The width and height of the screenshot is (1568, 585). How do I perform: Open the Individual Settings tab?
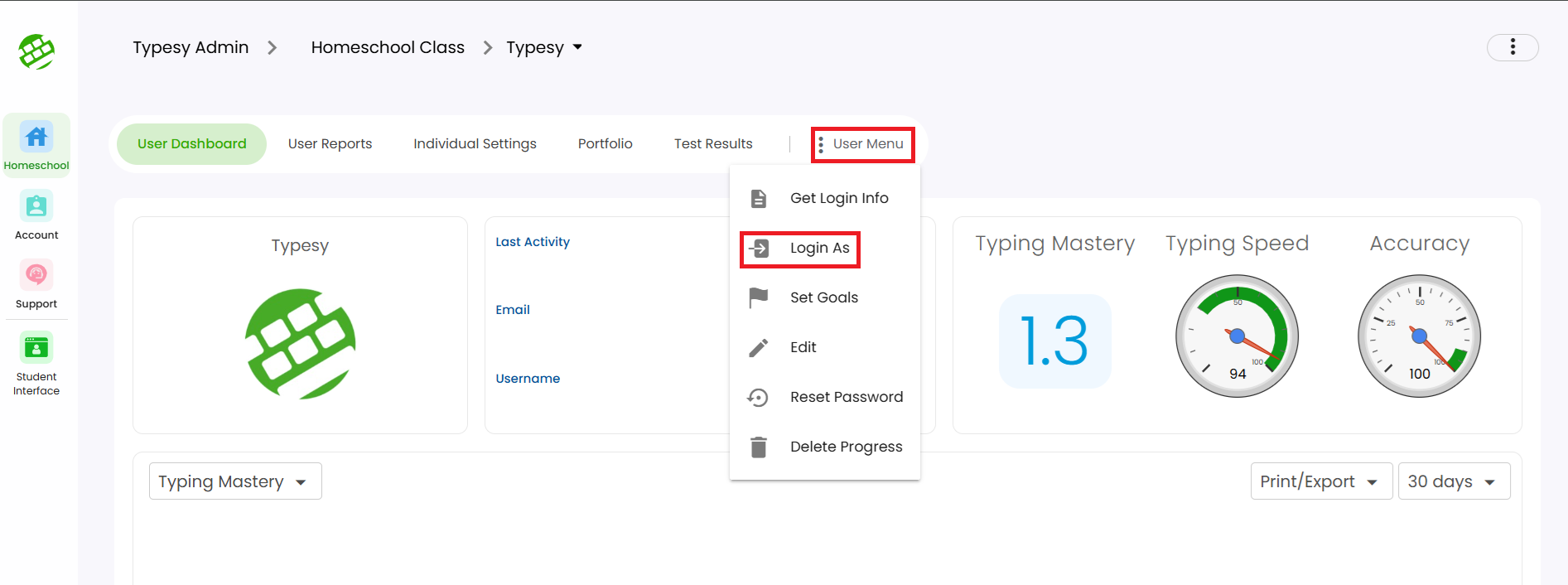coord(475,144)
